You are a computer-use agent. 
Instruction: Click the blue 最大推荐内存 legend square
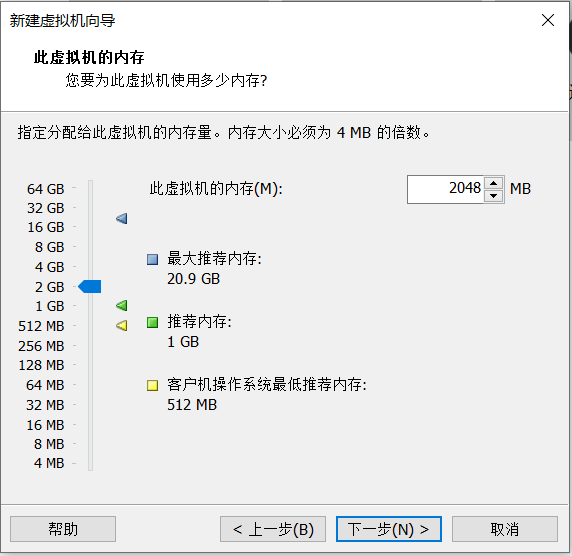coord(152,259)
